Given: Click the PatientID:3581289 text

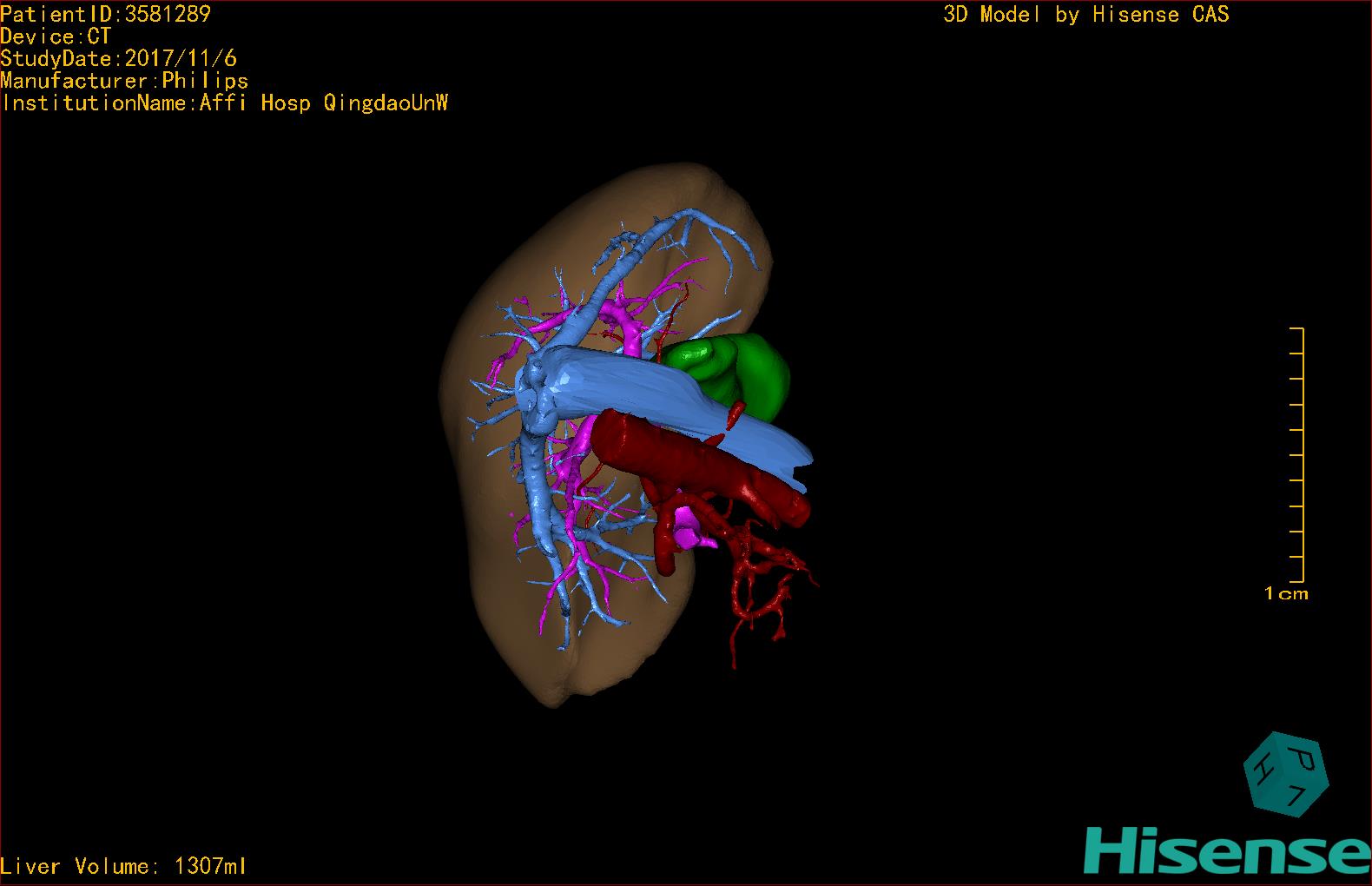Looking at the screenshot, I should point(105,14).
